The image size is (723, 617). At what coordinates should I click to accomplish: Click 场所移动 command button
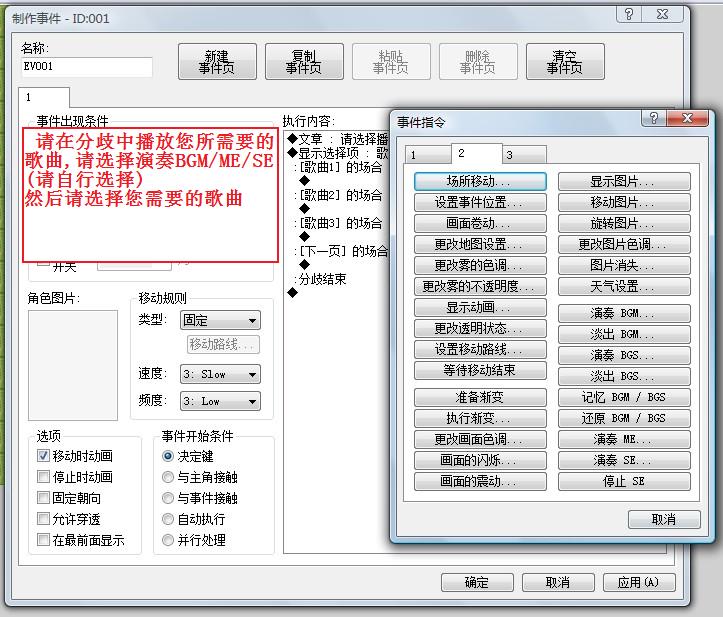(x=480, y=181)
